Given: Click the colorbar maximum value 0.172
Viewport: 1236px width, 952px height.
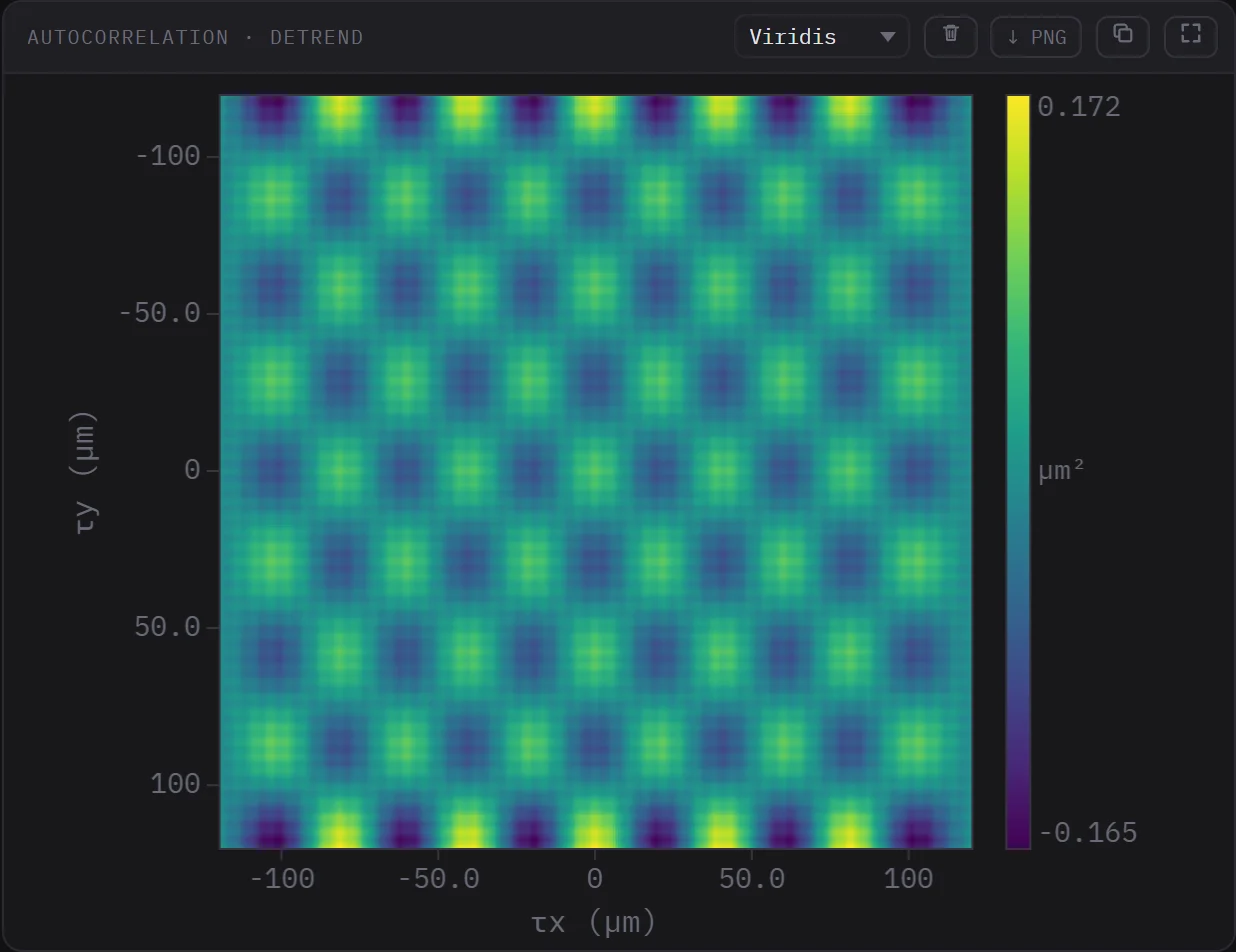Looking at the screenshot, I should pos(1079,107).
